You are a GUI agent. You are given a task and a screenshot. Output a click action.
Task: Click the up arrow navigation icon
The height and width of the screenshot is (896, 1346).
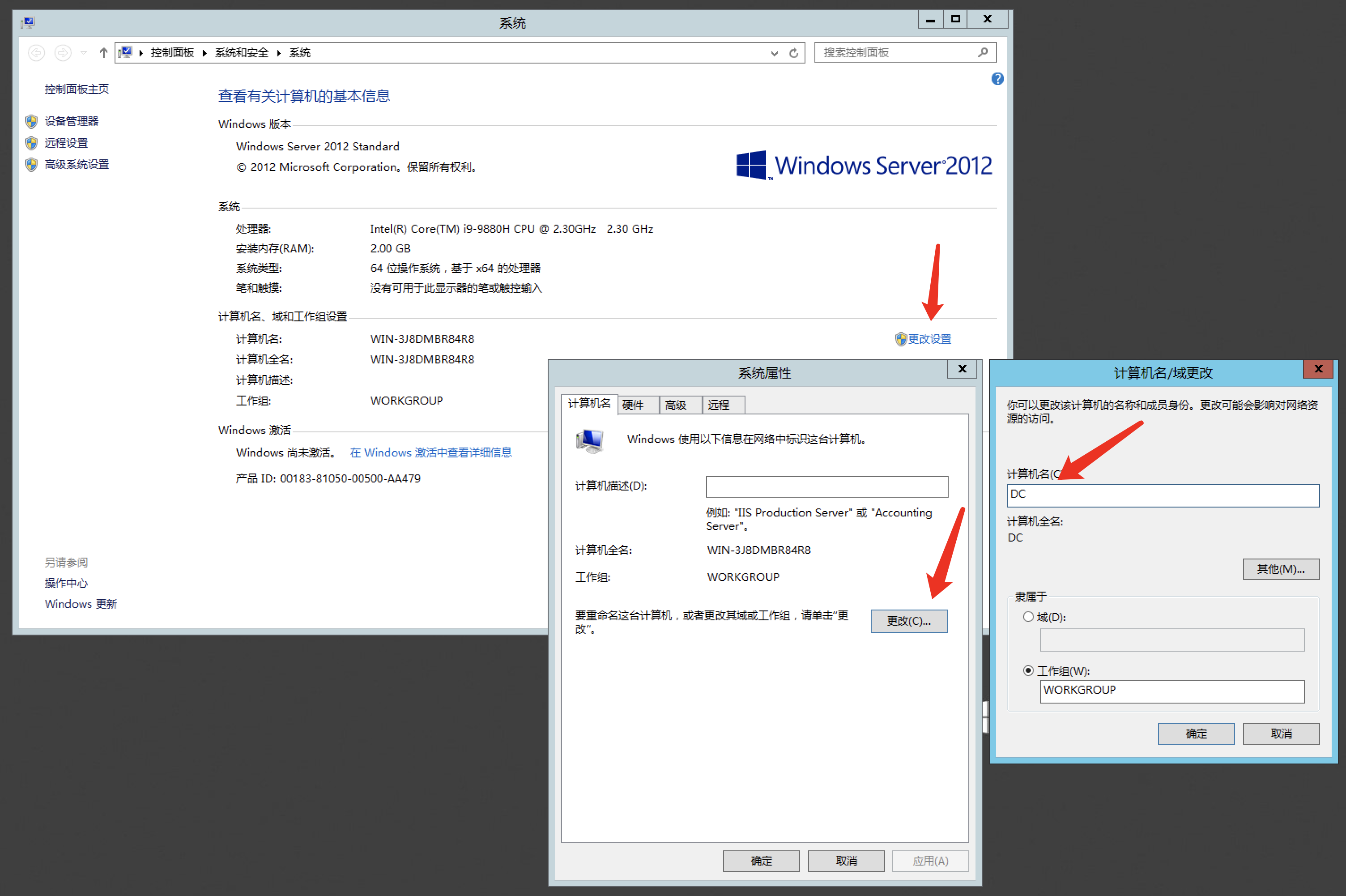103,53
